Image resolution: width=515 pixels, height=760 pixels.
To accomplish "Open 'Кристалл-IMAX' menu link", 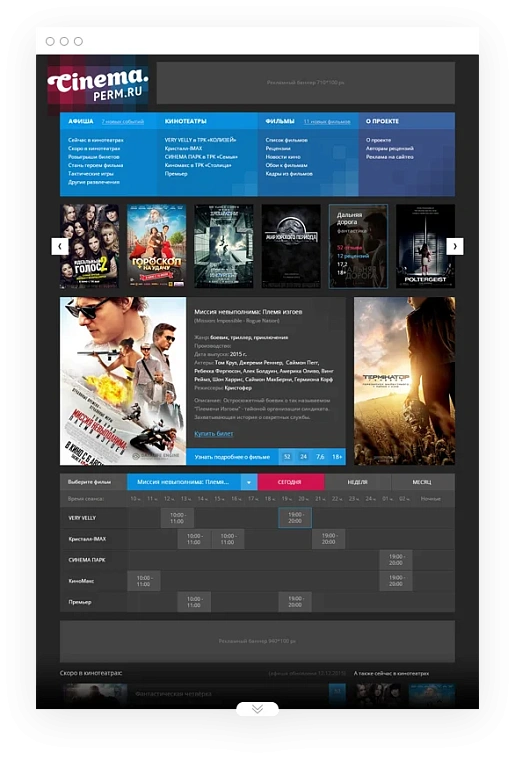I will tap(184, 148).
